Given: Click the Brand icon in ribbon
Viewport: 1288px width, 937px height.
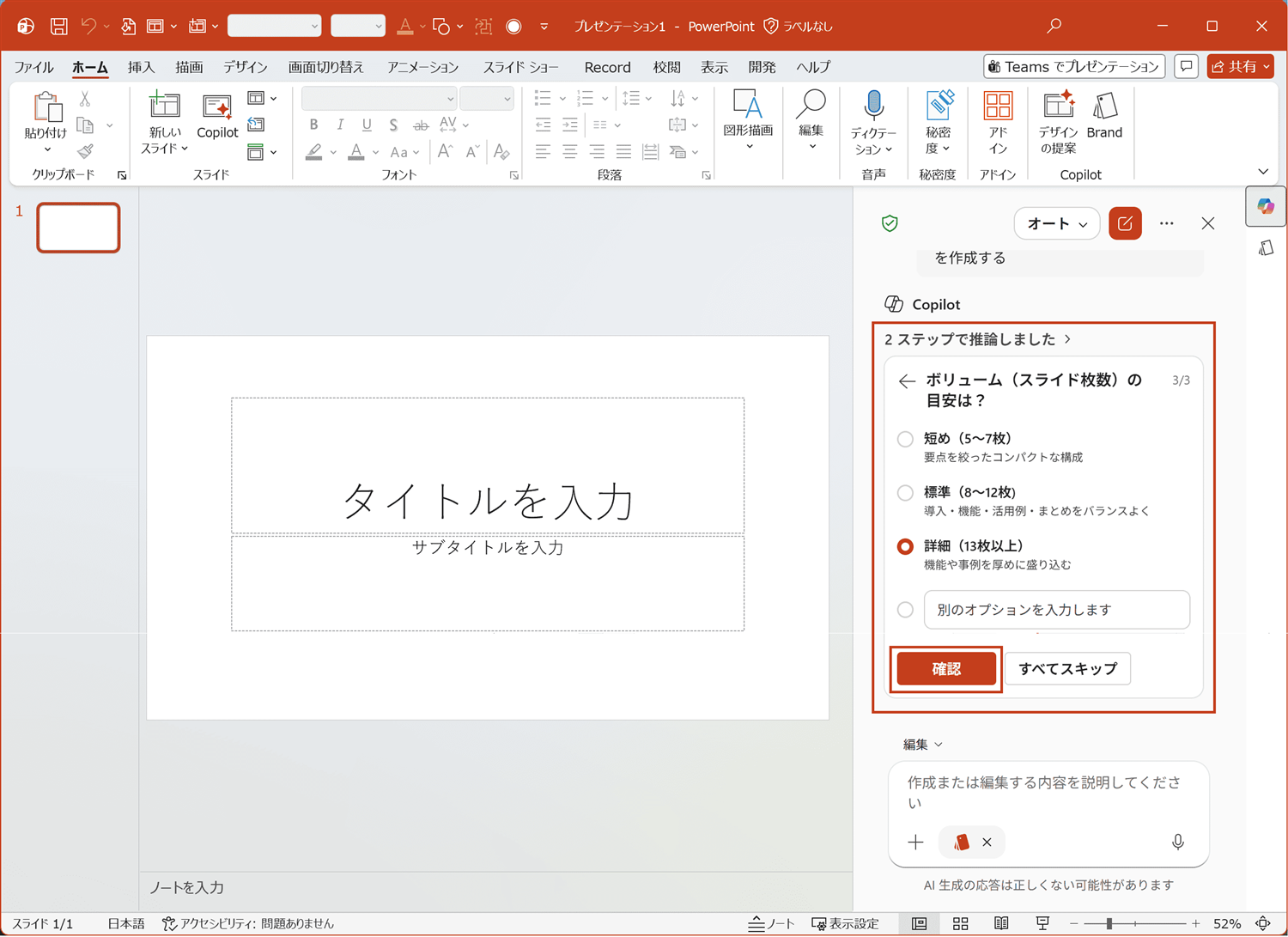Looking at the screenshot, I should pos(1104,117).
